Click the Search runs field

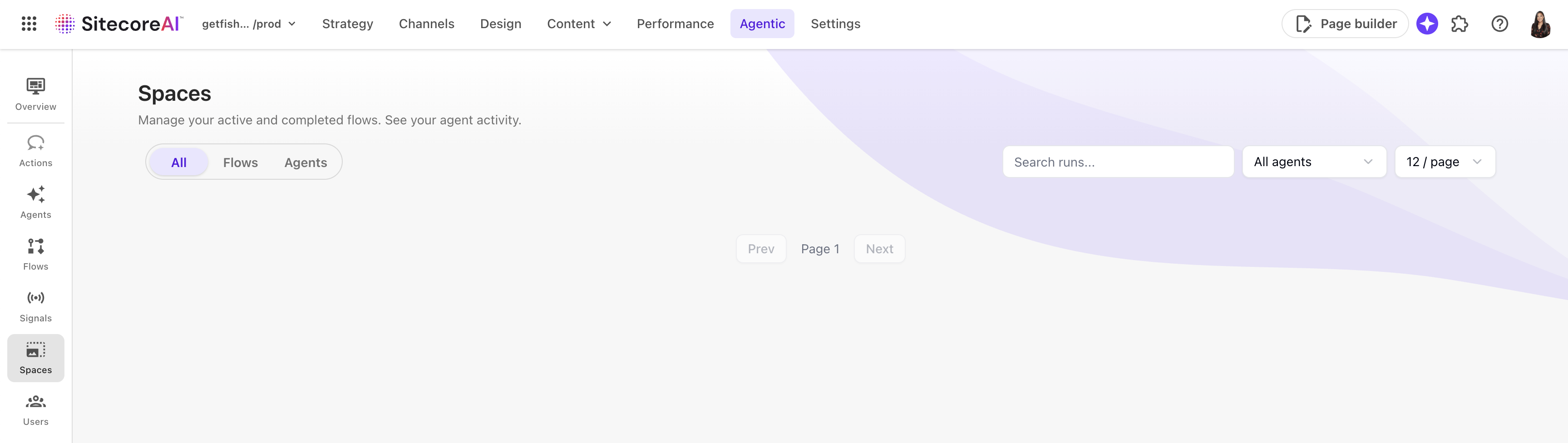pos(1118,162)
